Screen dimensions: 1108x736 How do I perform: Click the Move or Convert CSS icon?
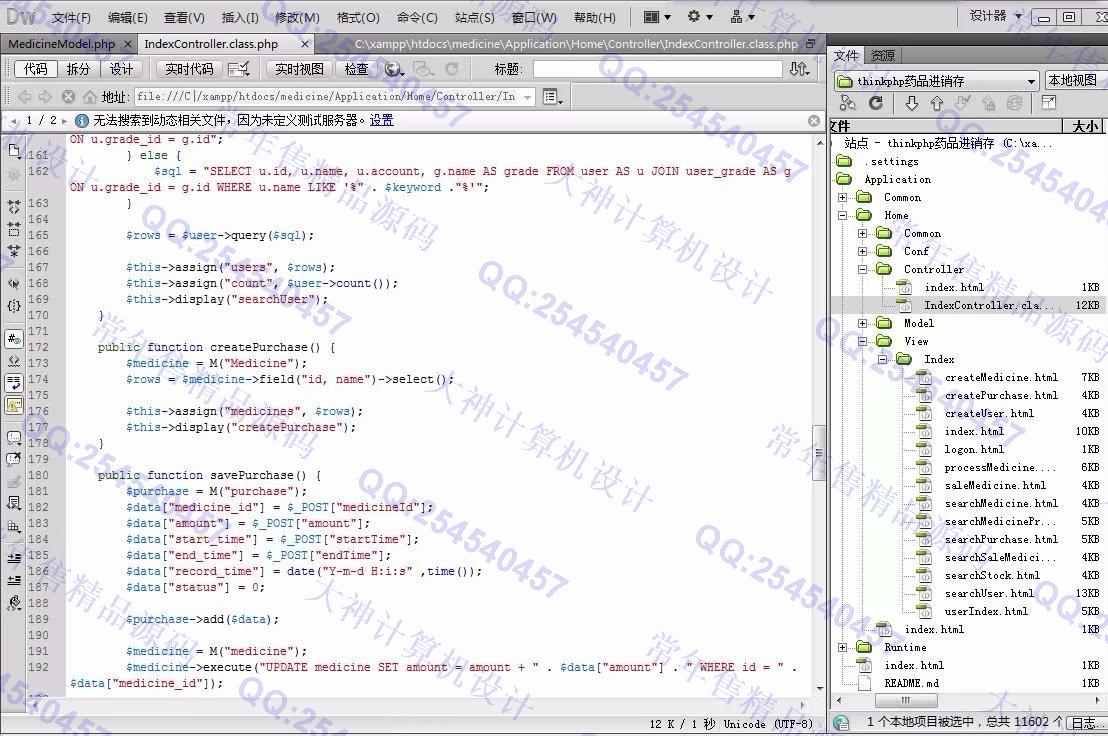tap(13, 526)
